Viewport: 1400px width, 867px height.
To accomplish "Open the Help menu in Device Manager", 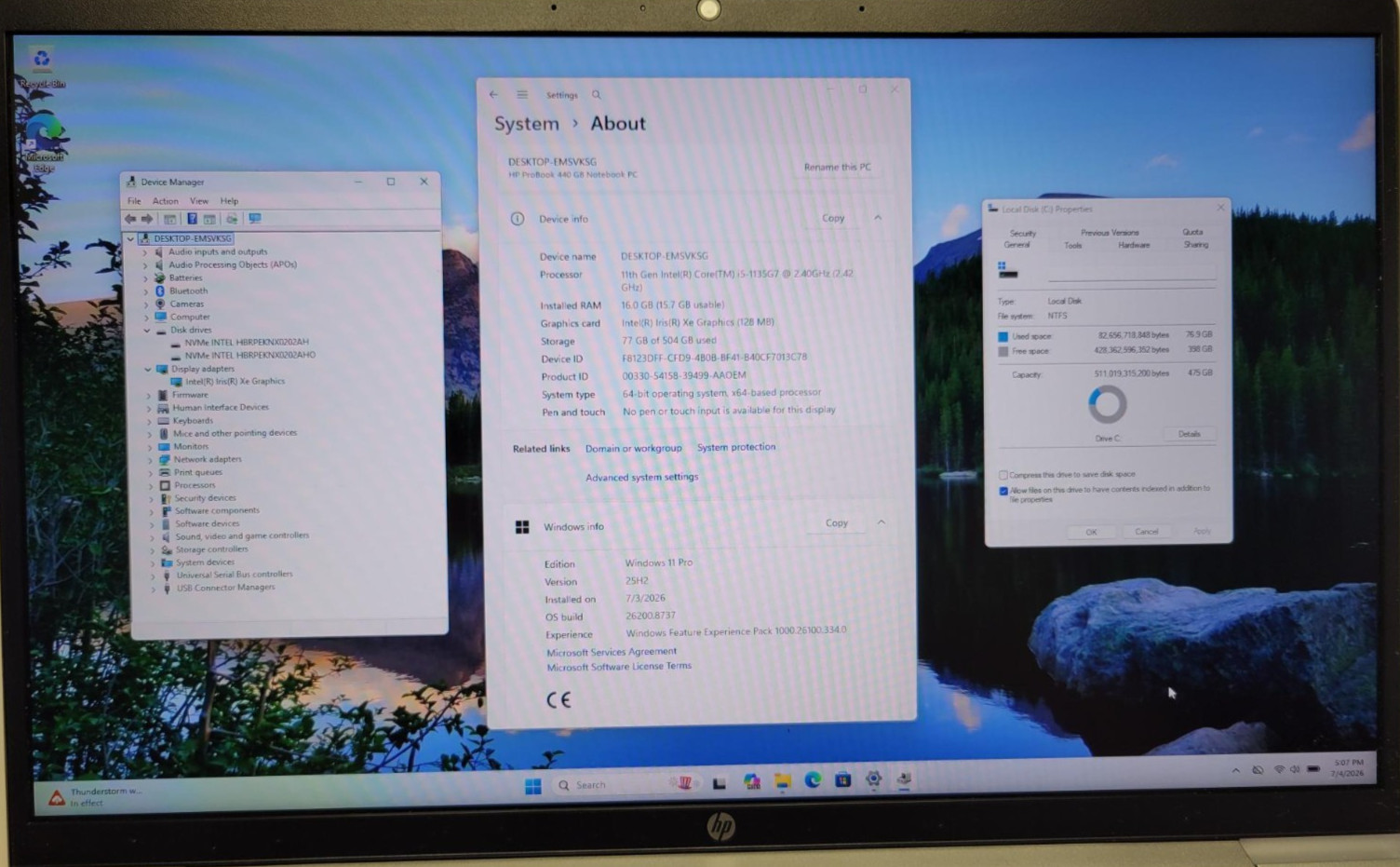I will tap(229, 201).
